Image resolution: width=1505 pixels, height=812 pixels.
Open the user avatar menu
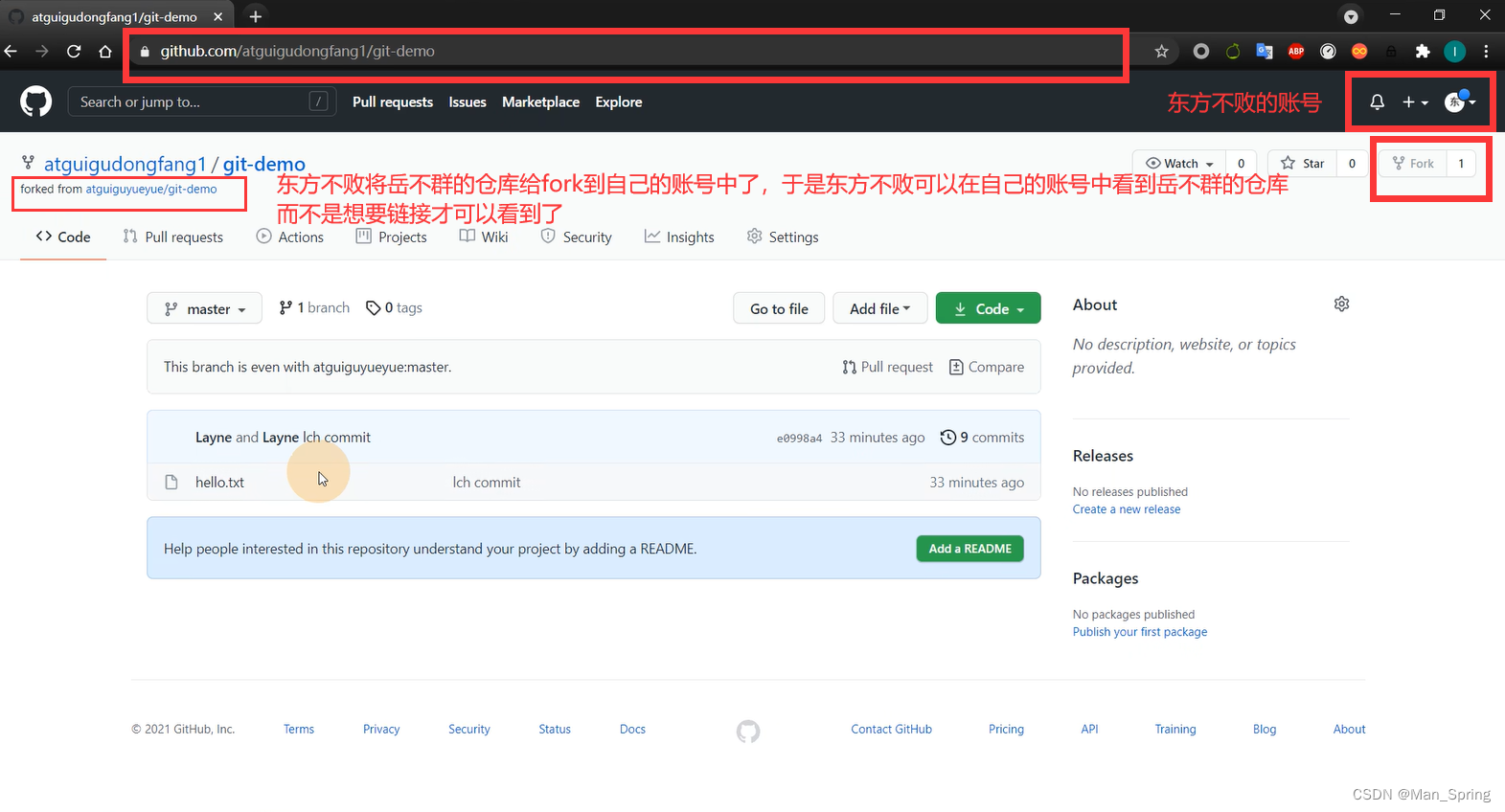tap(1460, 101)
